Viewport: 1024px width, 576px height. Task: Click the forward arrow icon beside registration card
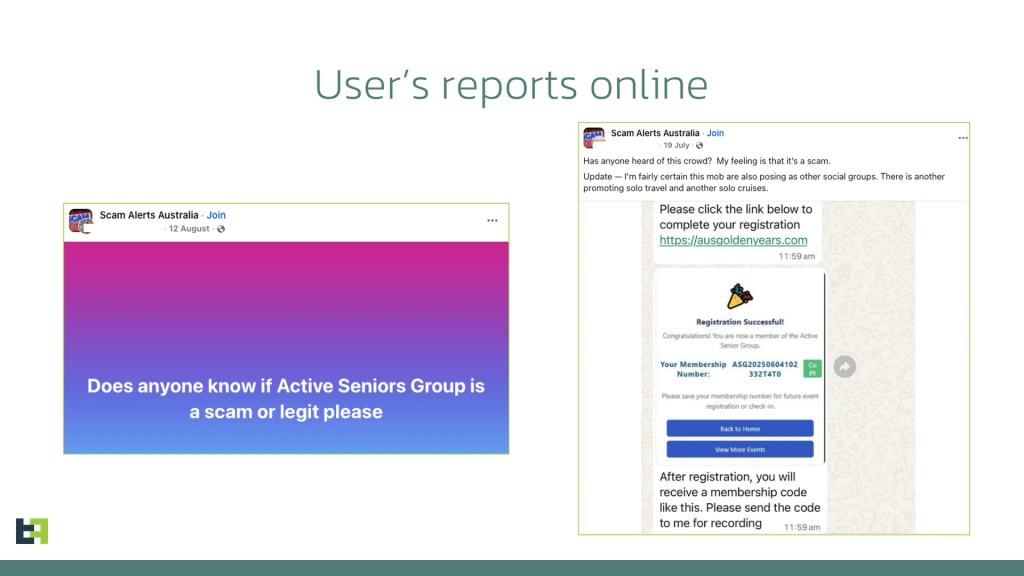coord(844,367)
